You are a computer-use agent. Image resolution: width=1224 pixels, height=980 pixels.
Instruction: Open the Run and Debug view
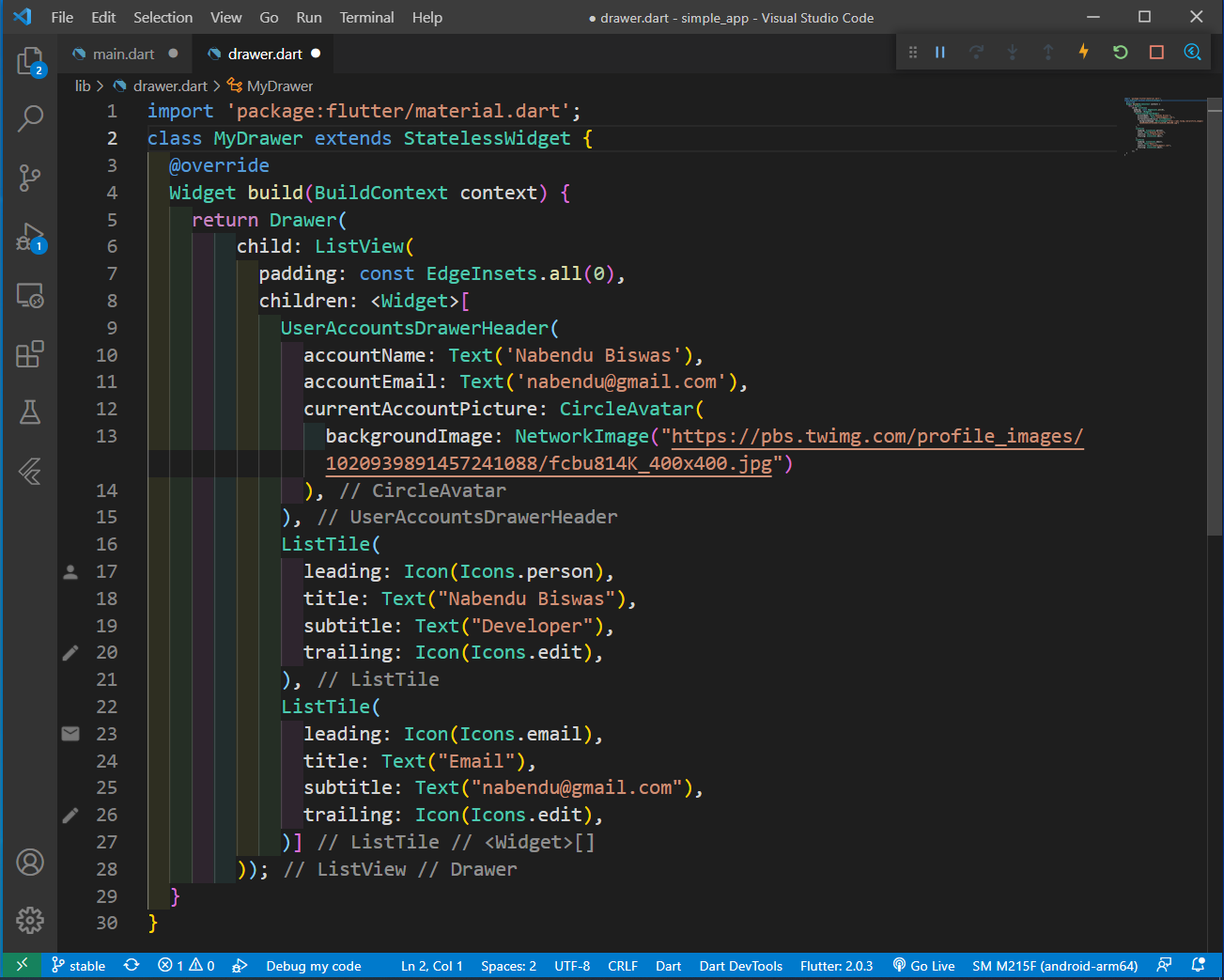30,237
